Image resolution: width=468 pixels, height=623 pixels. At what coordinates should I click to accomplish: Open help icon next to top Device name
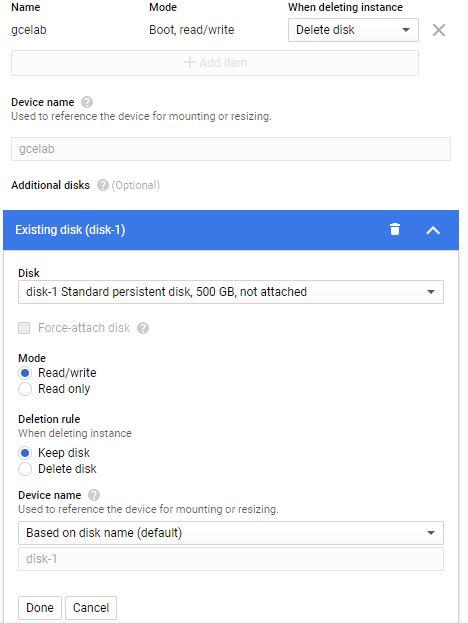click(x=87, y=102)
